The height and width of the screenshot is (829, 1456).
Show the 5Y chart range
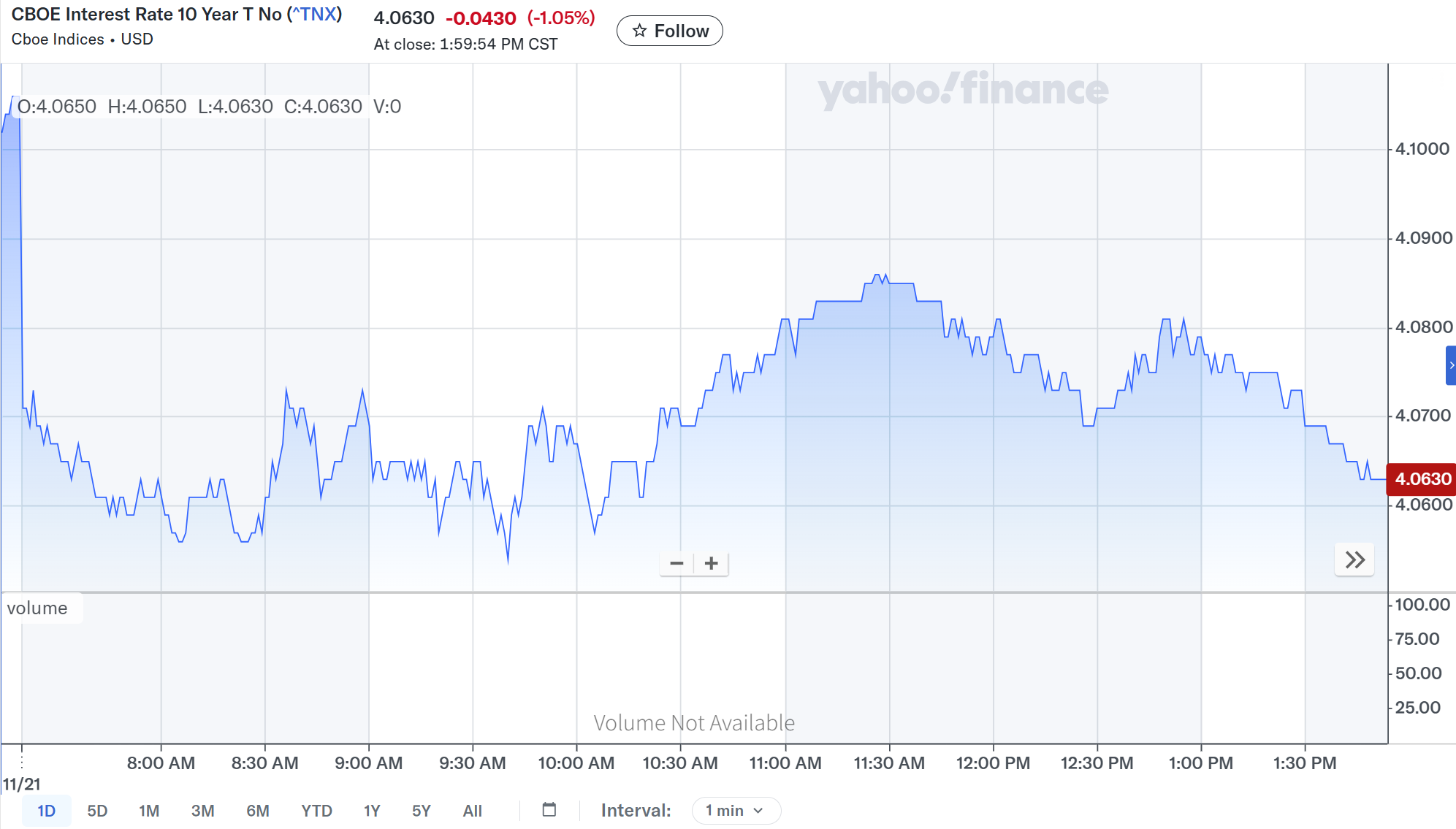coord(422,811)
